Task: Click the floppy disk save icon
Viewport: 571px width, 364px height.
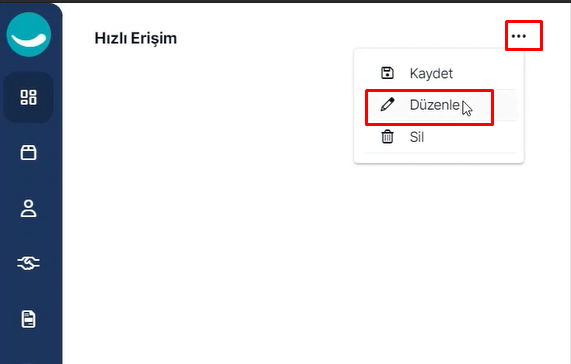Action: 387,73
